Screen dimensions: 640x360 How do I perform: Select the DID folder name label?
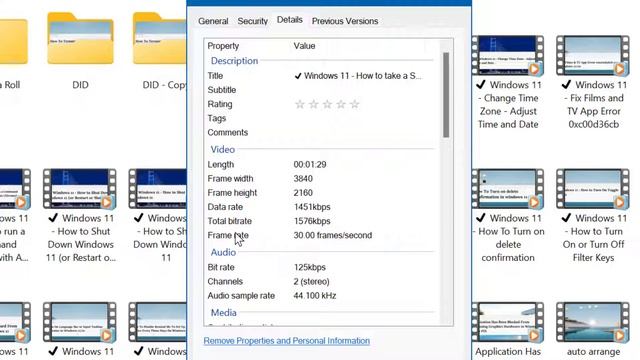click(80, 85)
